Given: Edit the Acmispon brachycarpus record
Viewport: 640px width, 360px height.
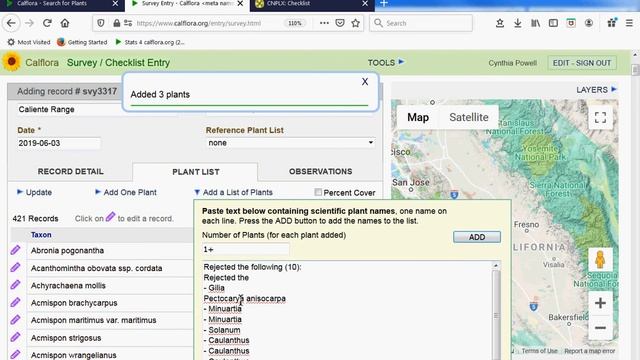Looking at the screenshot, I should (x=15, y=302).
